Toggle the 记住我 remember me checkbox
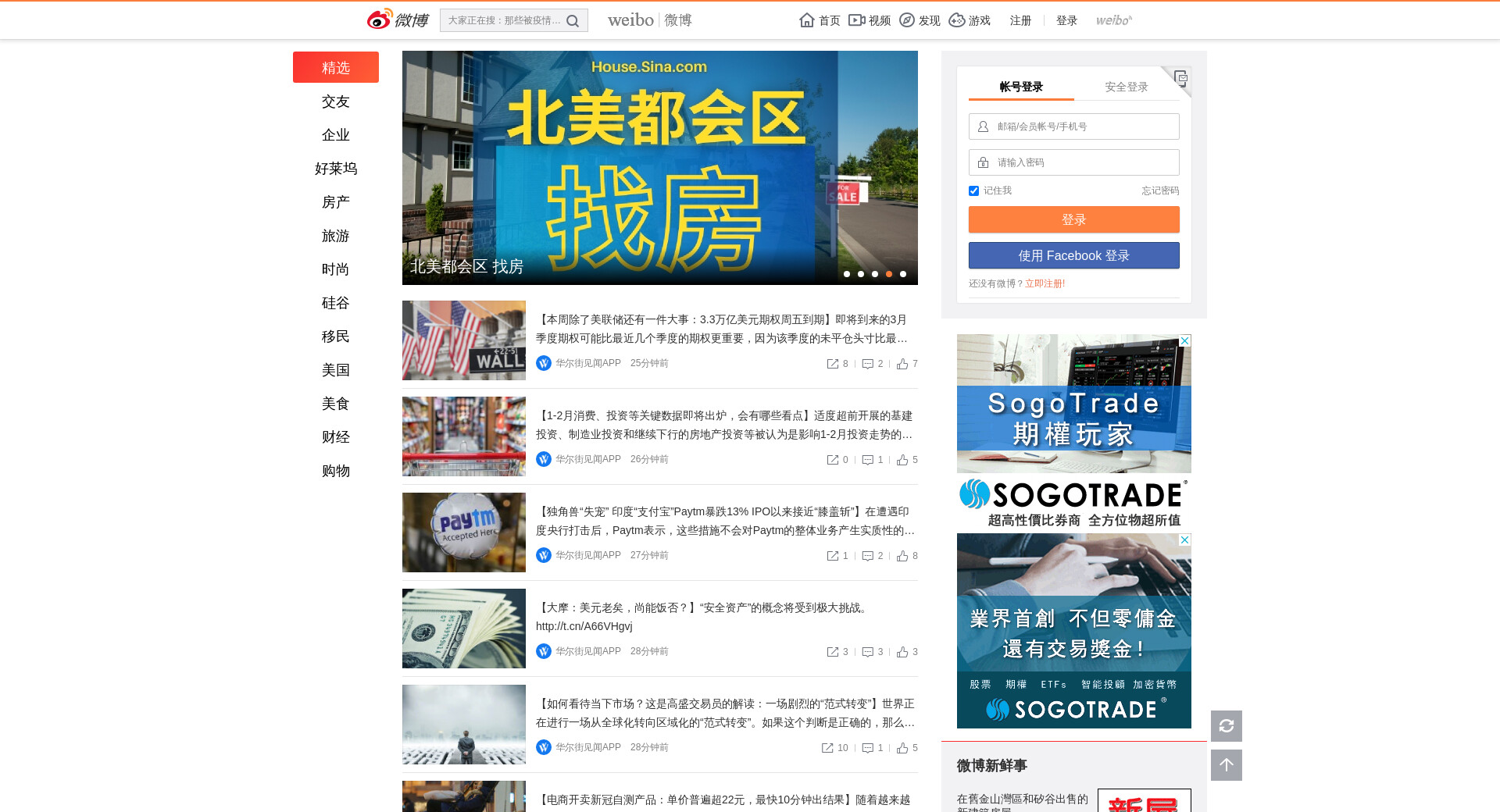Screen dimensions: 1500x812 973,191
